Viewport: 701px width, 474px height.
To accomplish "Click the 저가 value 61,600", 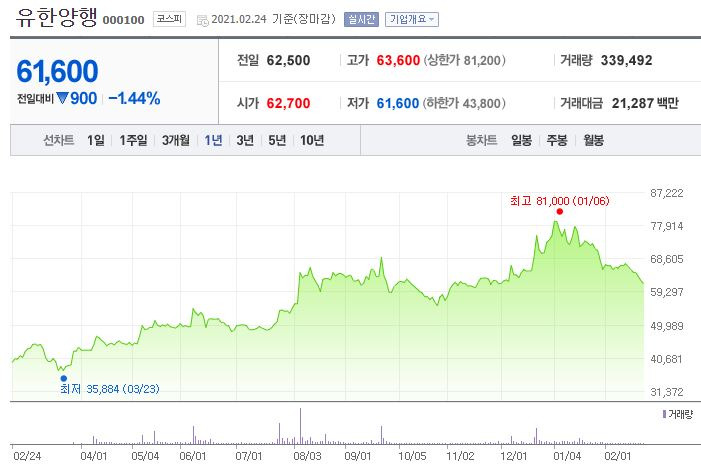I will [397, 103].
